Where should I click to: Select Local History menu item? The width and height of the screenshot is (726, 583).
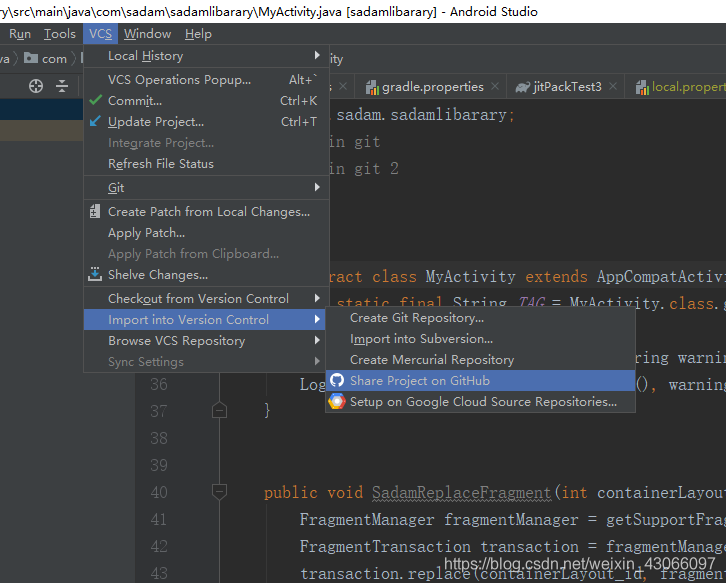[206, 56]
